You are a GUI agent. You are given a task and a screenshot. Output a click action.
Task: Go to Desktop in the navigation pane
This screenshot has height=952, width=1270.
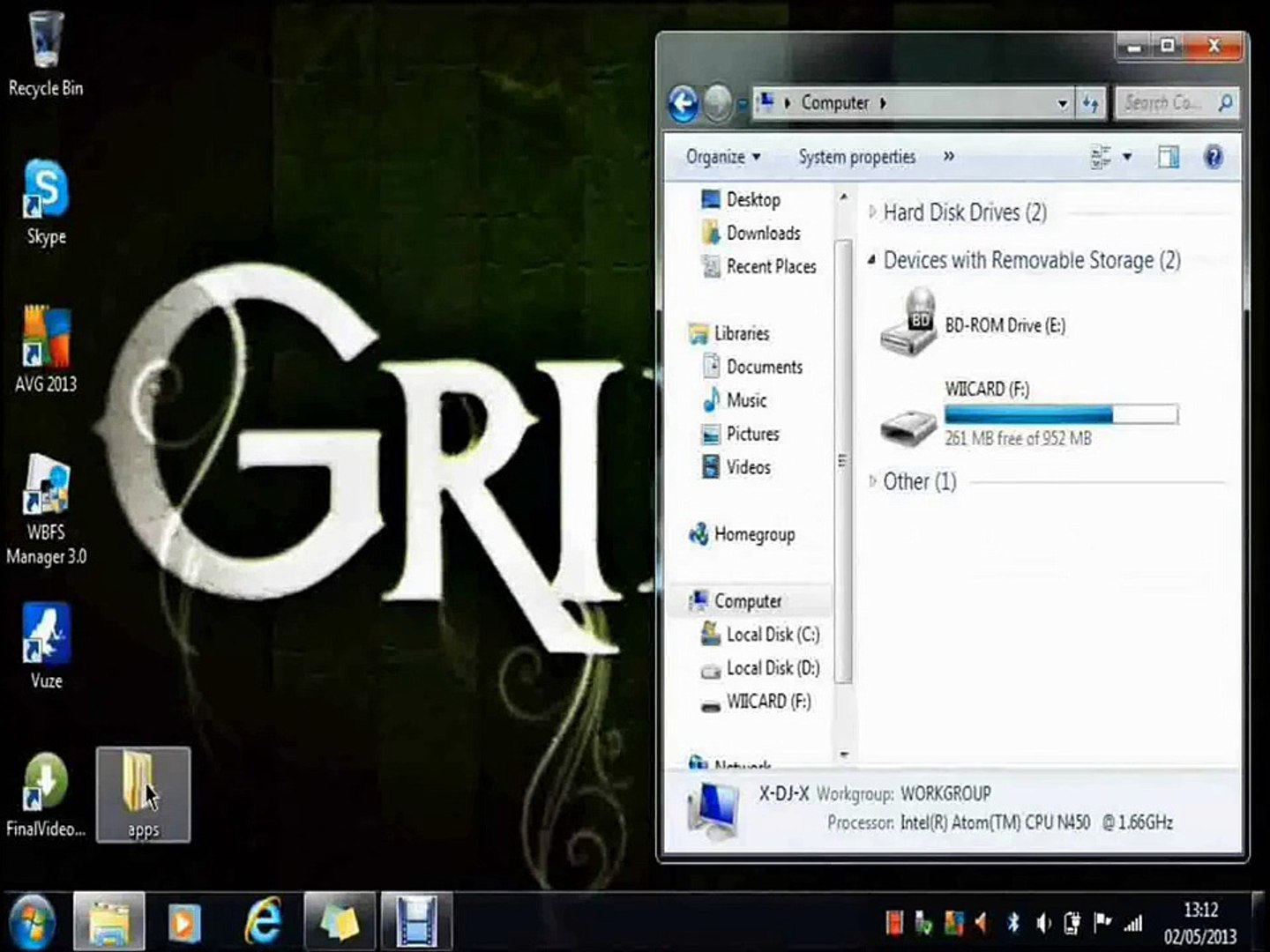click(741, 199)
